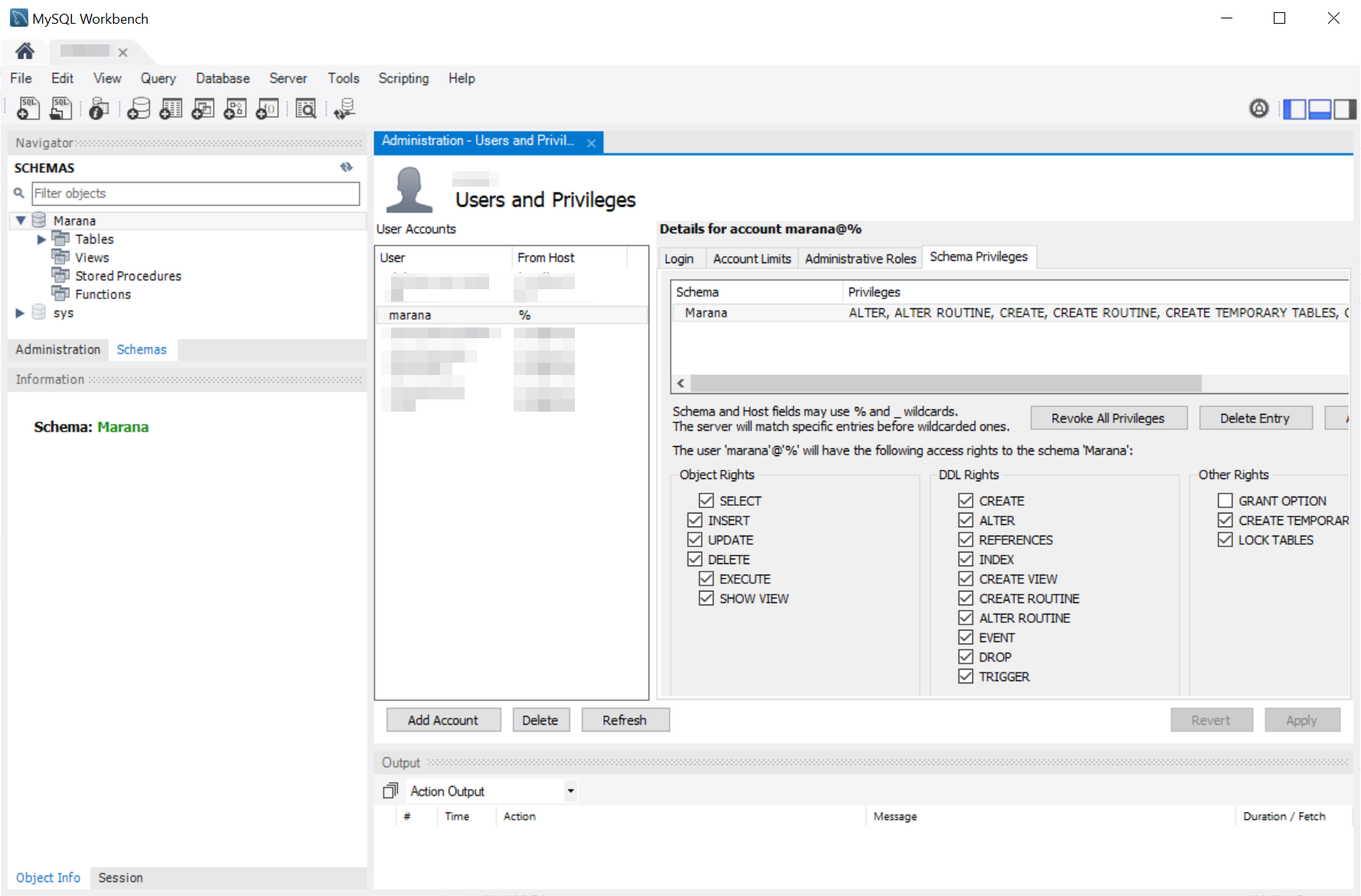This screenshot has width=1361, height=896.
Task: Toggle the EXECUTE privilege checkbox
Action: point(706,578)
